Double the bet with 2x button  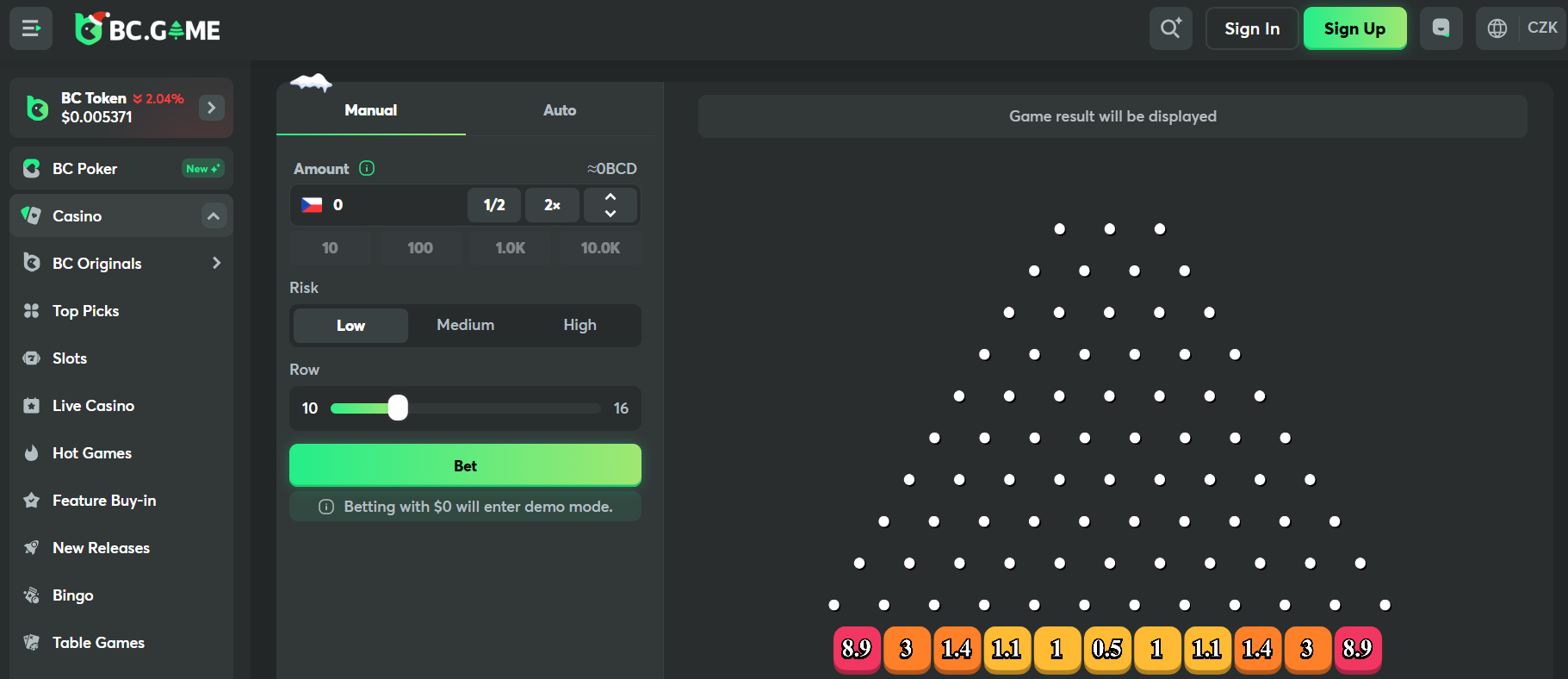tap(552, 205)
